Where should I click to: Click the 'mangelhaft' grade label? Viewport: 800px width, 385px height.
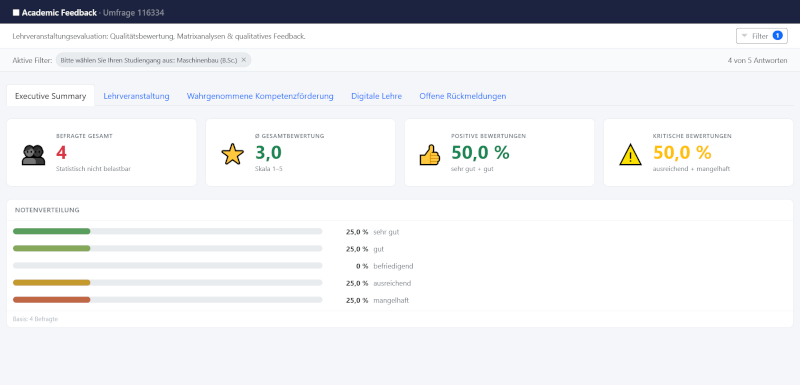(391, 300)
